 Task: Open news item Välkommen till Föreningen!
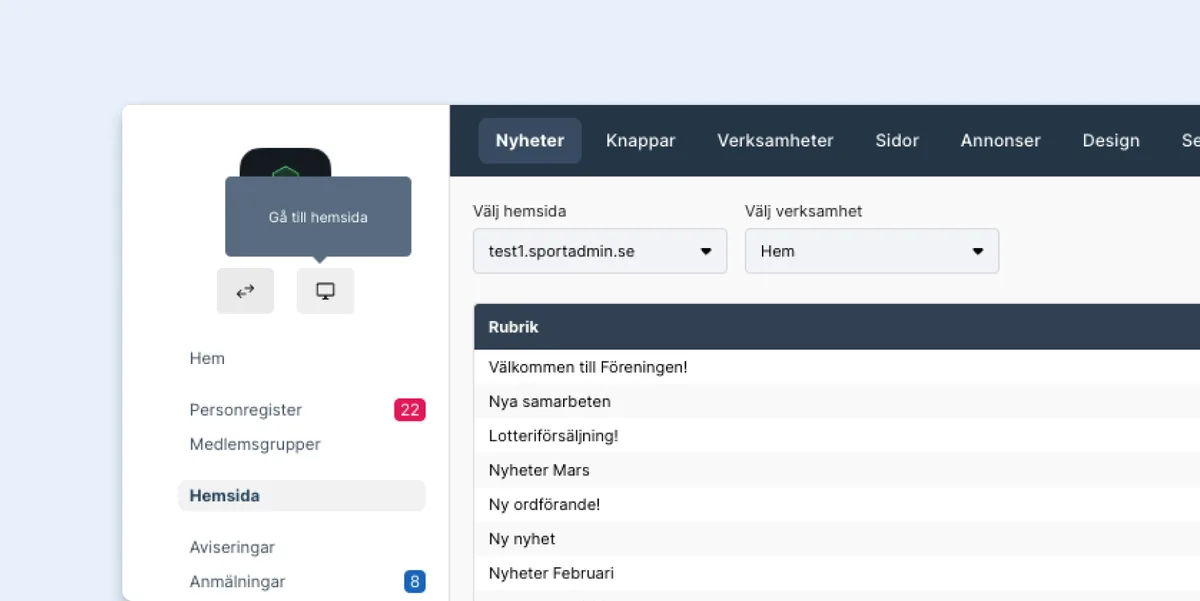[837, 367]
